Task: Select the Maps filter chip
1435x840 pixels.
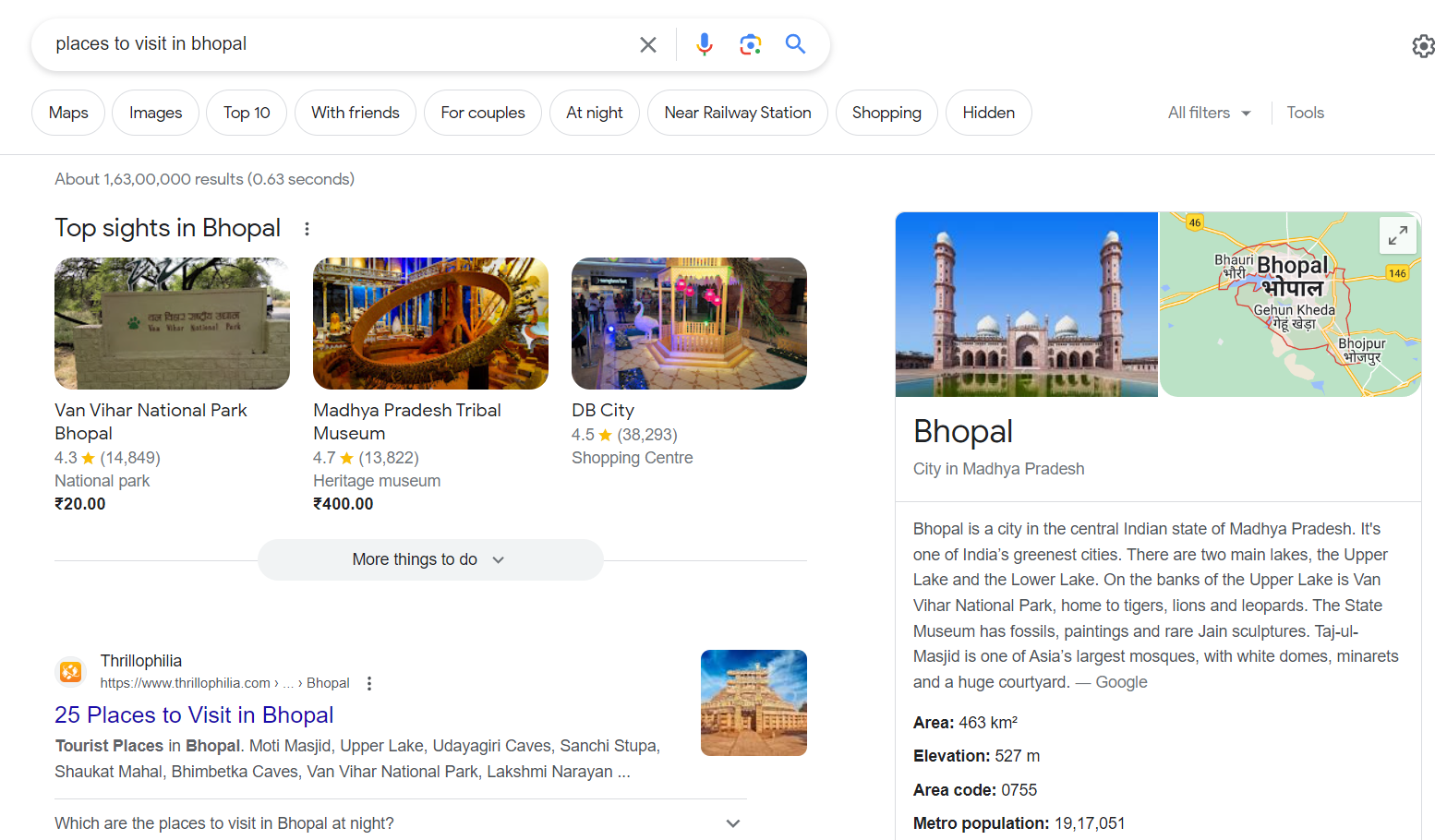Action: coord(68,113)
